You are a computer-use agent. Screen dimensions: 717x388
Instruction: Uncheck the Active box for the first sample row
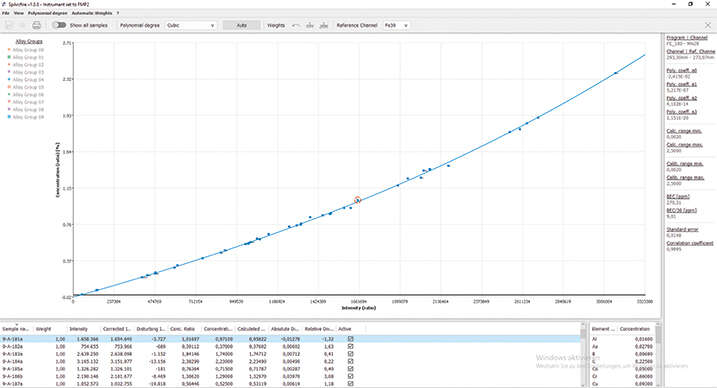click(351, 339)
